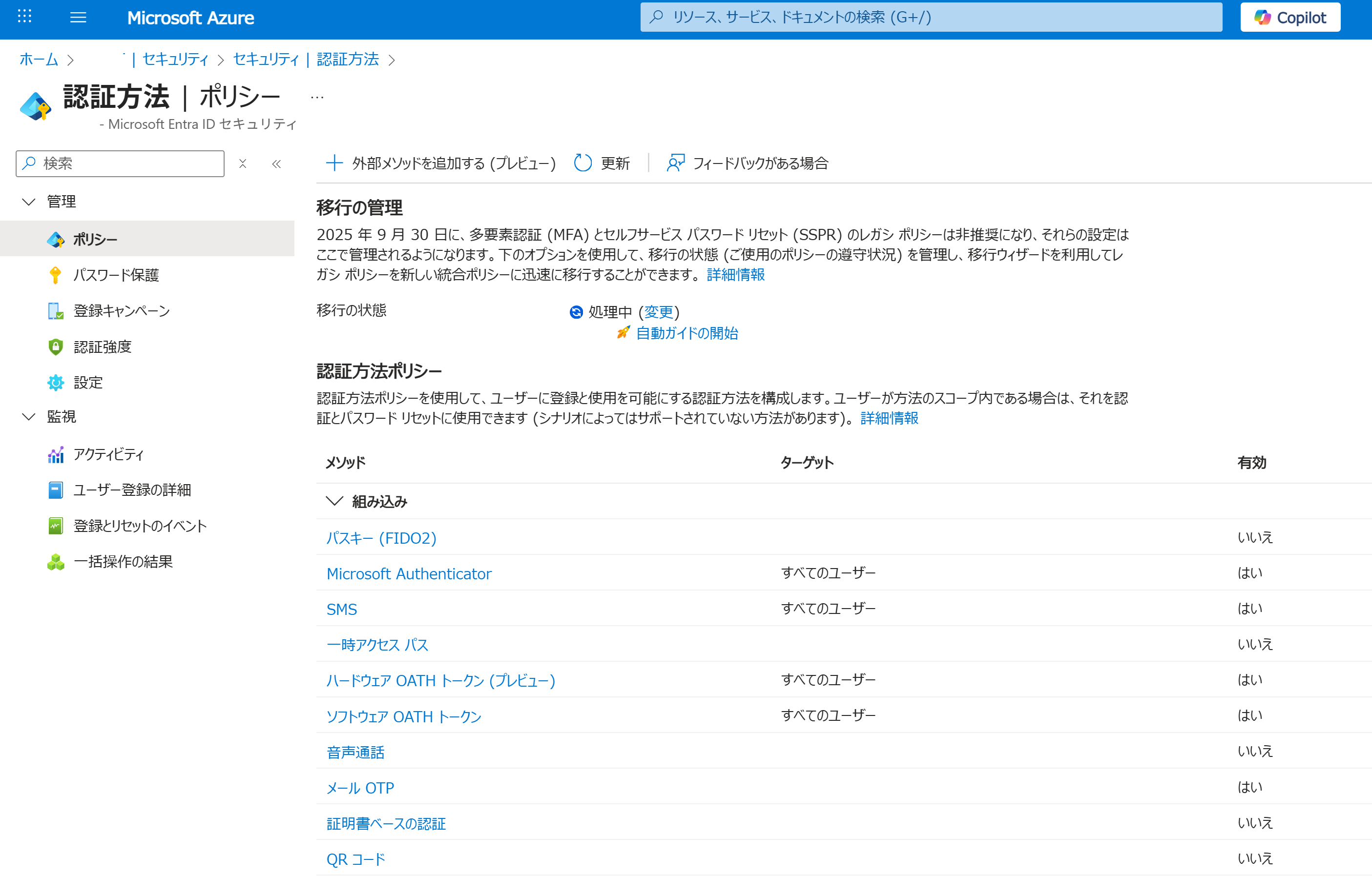Collapse the 監視 section in sidebar
1372x877 pixels.
coord(28,417)
